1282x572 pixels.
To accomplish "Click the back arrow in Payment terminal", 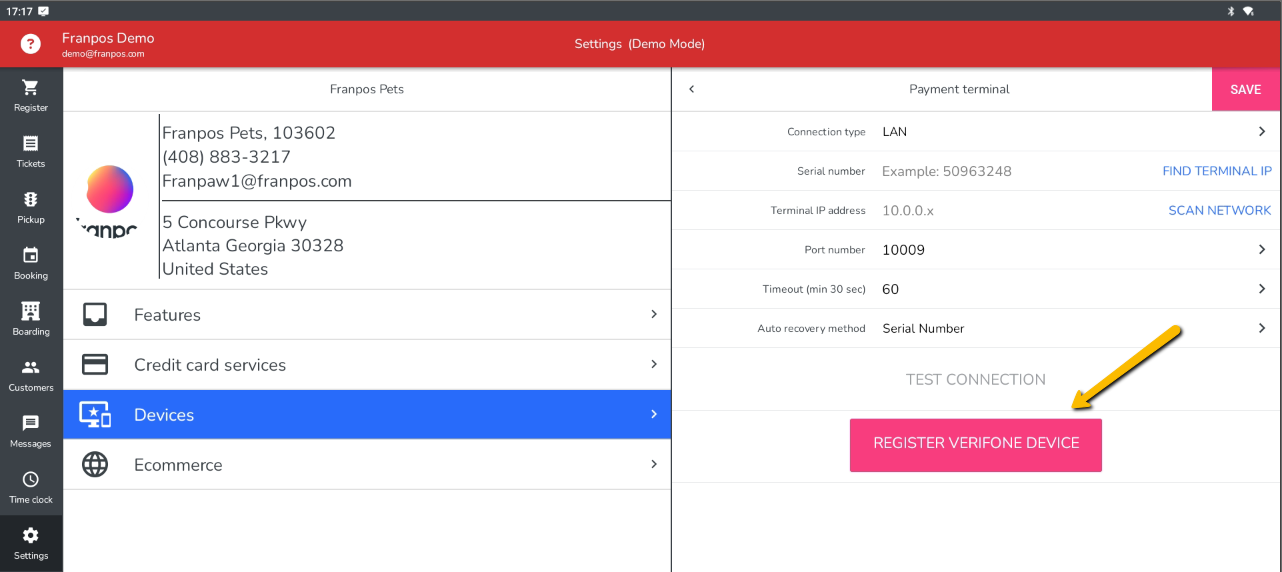I will tap(691, 90).
